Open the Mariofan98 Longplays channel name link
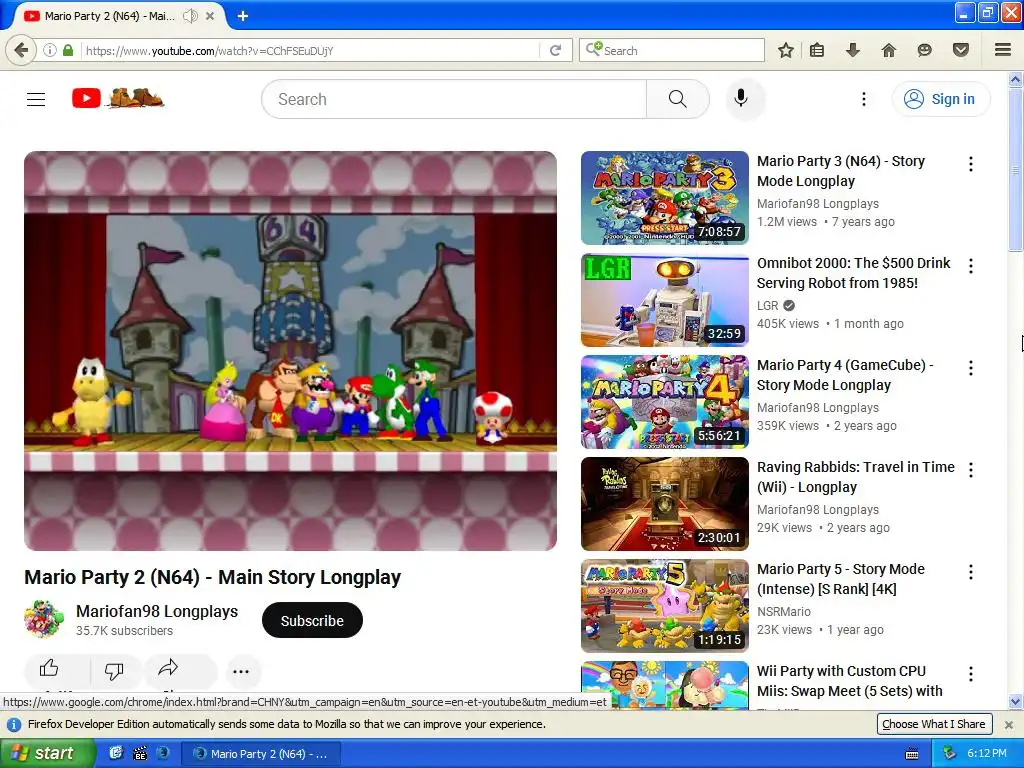 157,611
